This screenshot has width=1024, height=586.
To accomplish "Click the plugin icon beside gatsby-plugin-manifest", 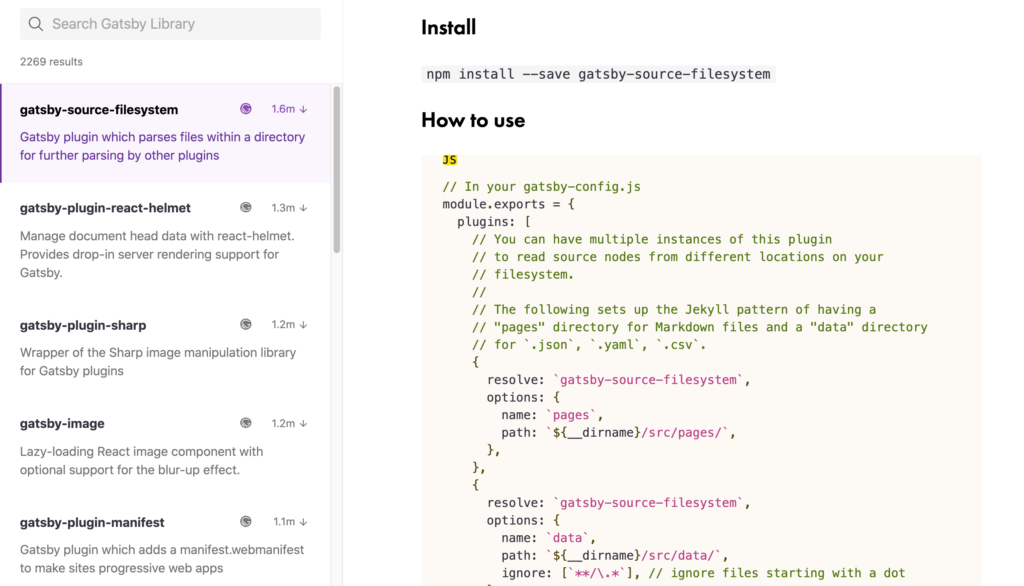I will coord(246,521).
